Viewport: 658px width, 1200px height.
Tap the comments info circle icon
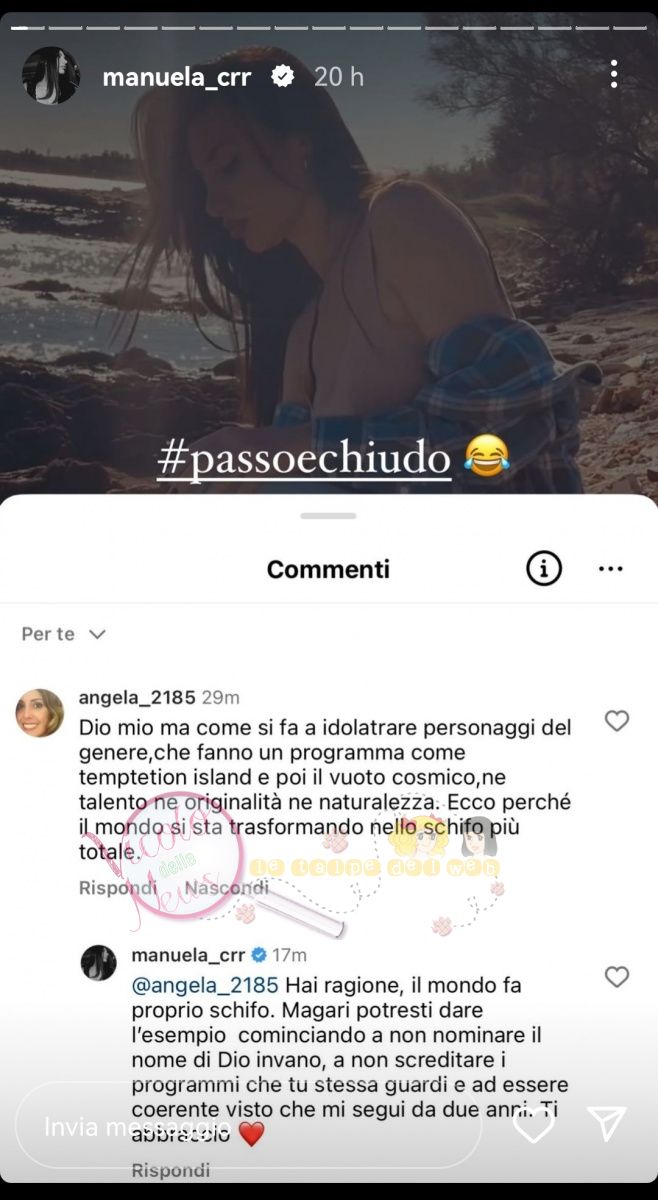click(x=543, y=569)
